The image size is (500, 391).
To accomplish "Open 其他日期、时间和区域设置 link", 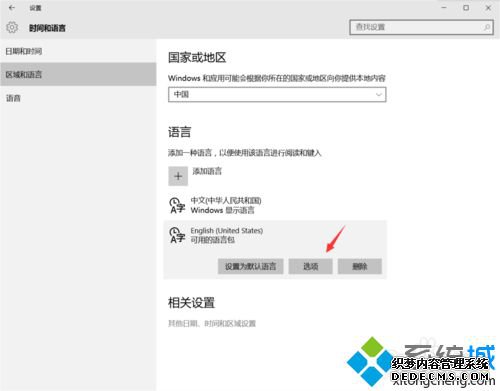I will click(x=212, y=323).
